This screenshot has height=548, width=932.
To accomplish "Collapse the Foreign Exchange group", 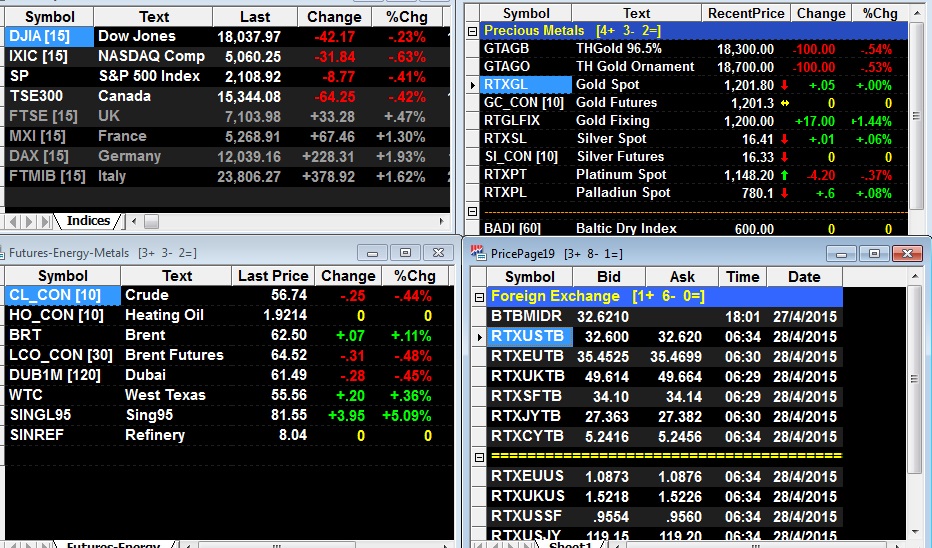I will [x=480, y=297].
